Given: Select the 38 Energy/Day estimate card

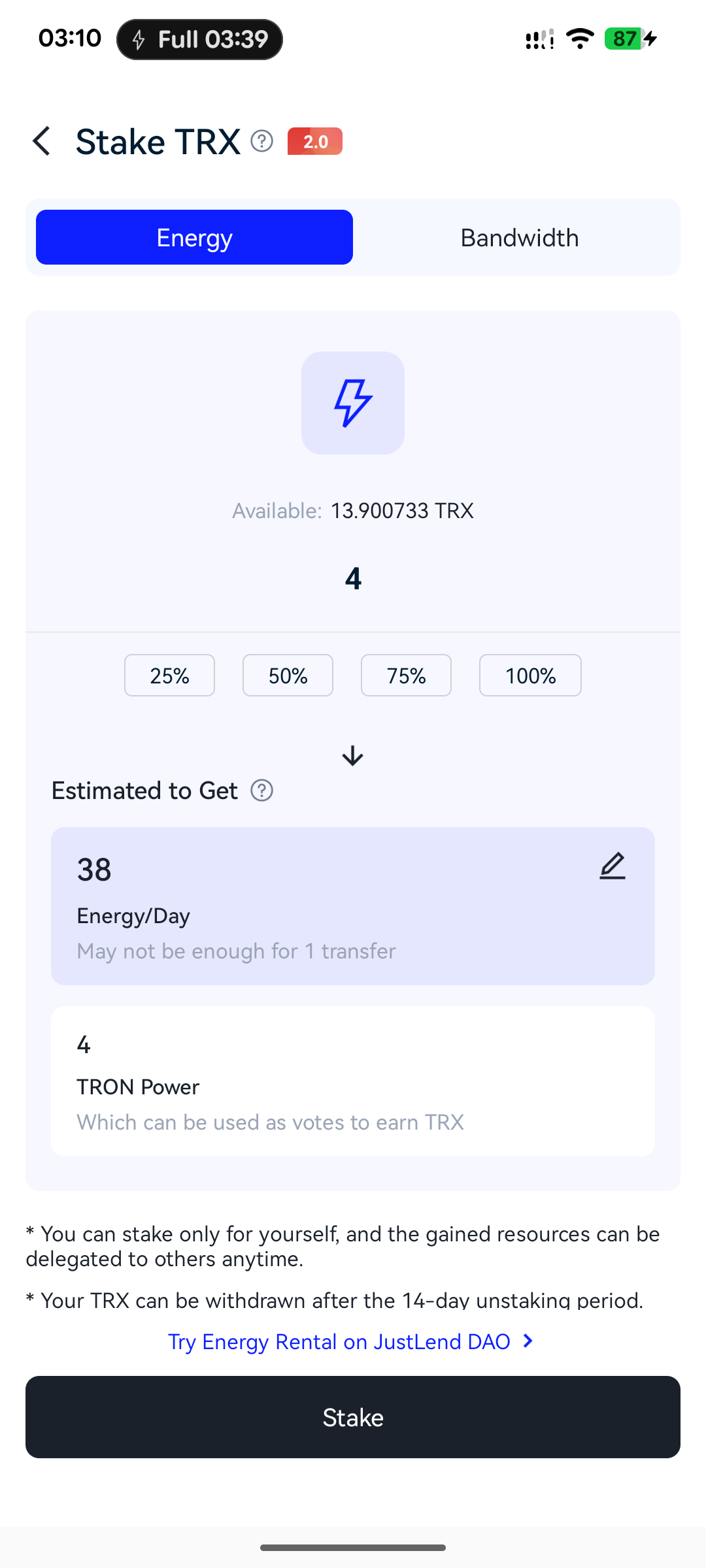Looking at the screenshot, I should point(353,906).
